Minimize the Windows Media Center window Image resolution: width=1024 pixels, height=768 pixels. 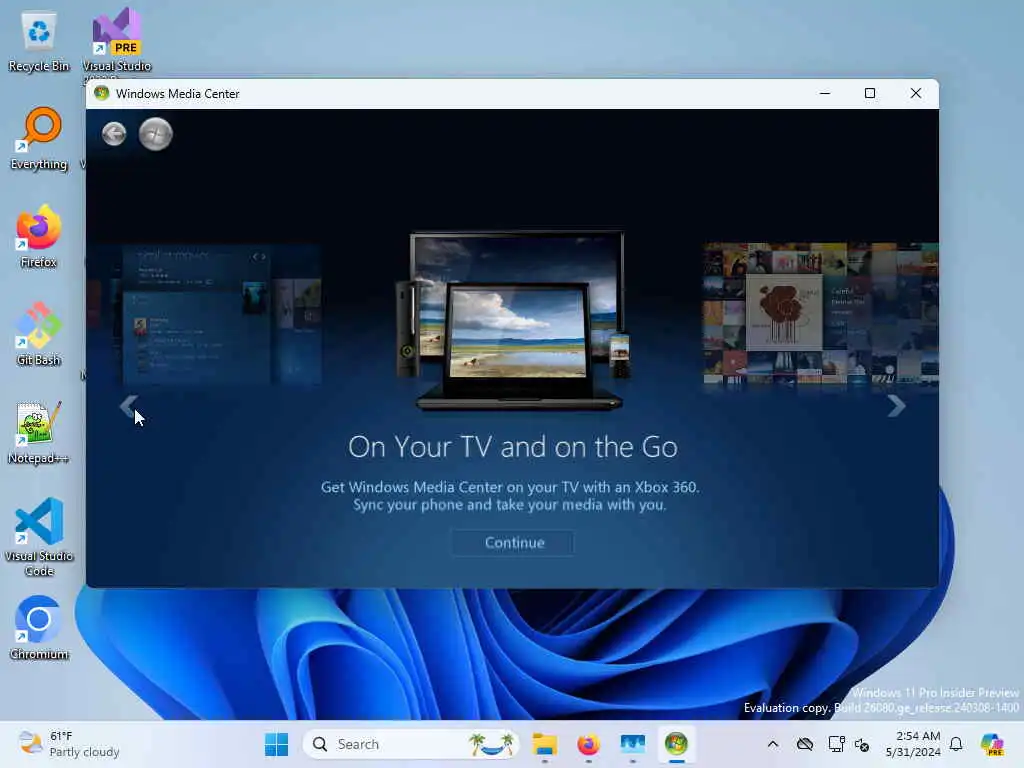click(825, 93)
